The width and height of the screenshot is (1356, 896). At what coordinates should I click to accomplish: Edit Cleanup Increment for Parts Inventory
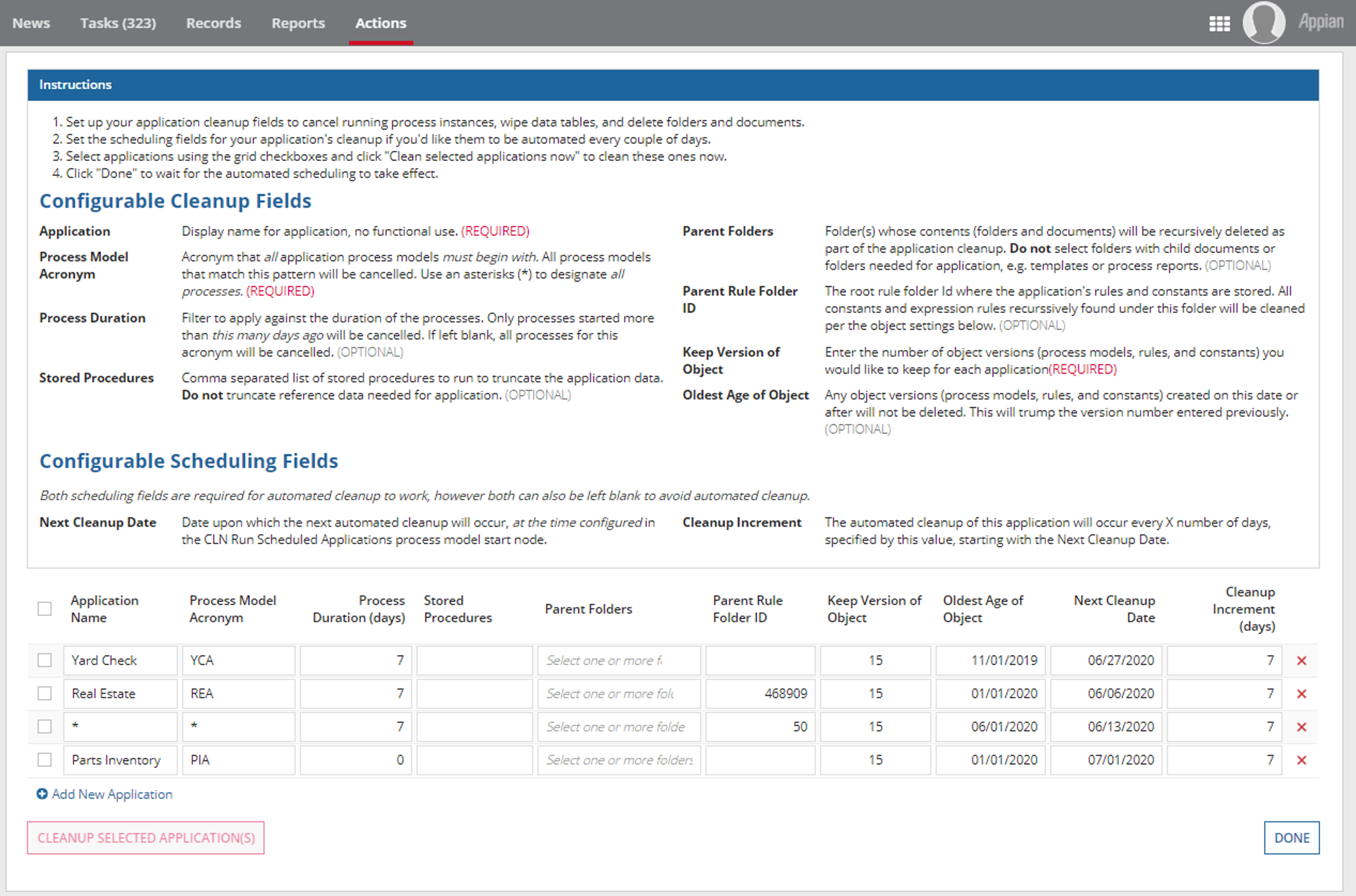click(x=1225, y=760)
